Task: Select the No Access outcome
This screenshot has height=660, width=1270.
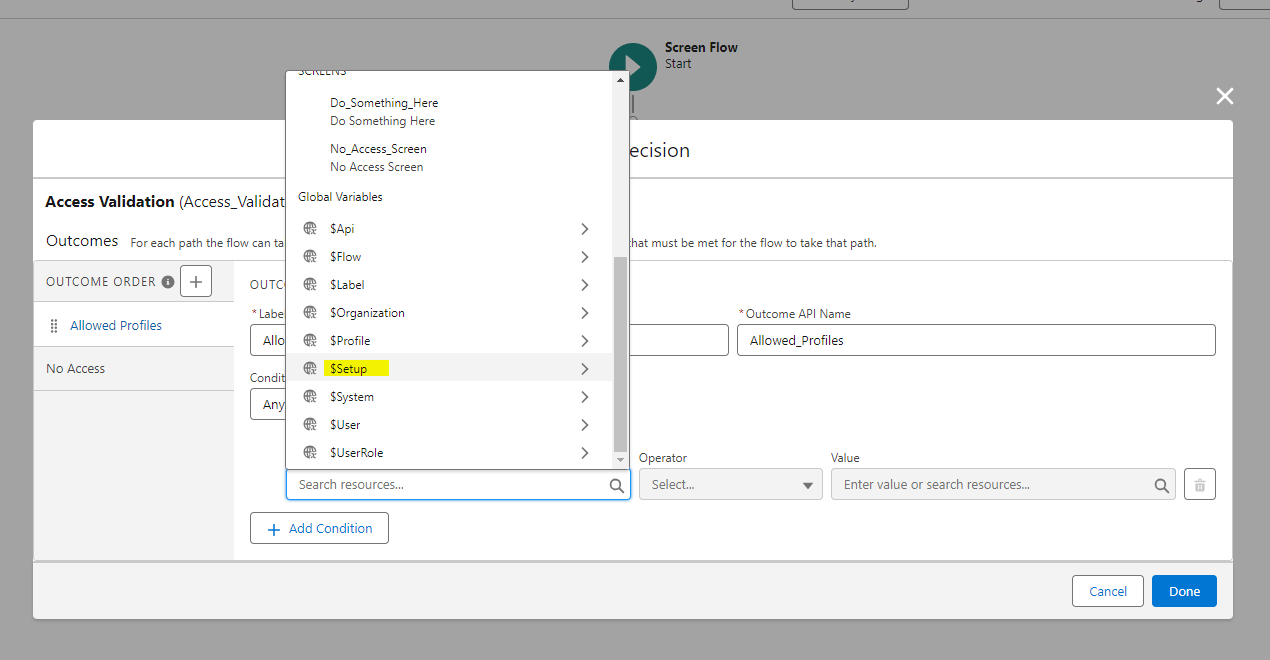Action: click(x=76, y=369)
